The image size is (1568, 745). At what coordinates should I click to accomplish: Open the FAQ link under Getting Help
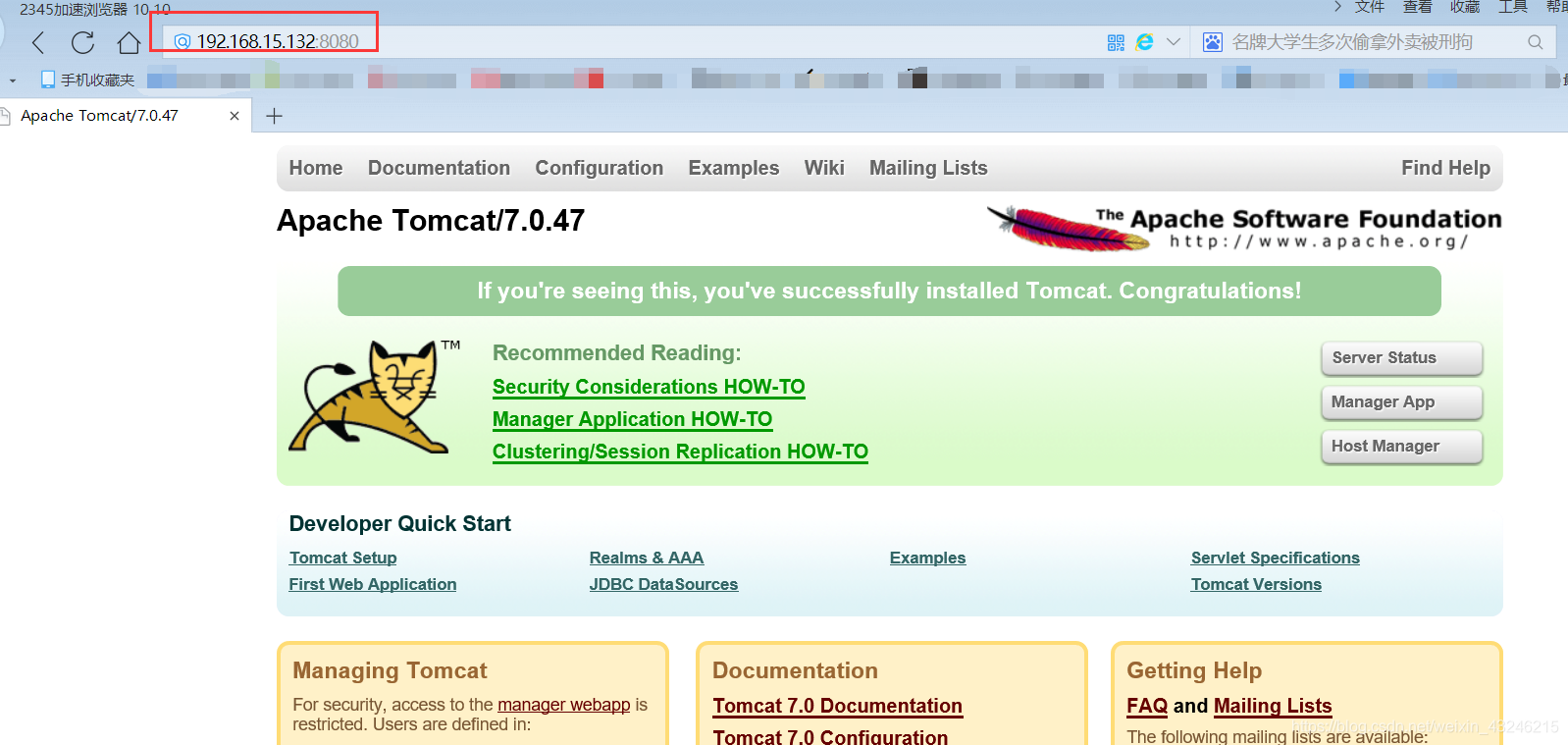1147,706
